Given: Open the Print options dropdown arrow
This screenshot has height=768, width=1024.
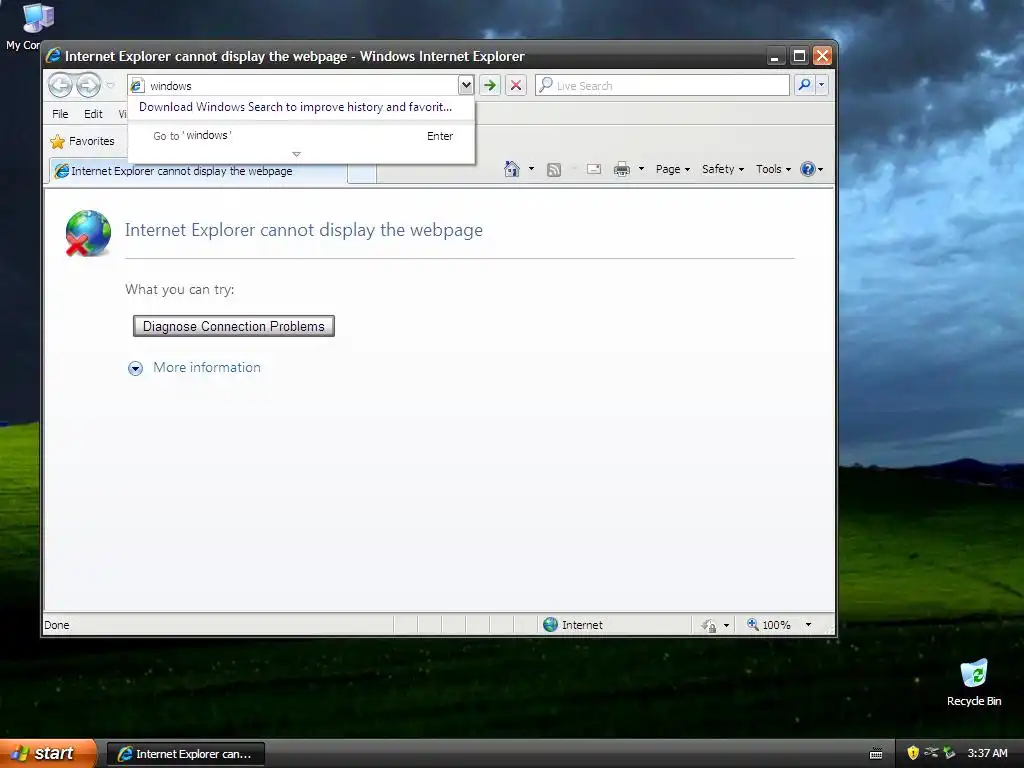Looking at the screenshot, I should (641, 169).
